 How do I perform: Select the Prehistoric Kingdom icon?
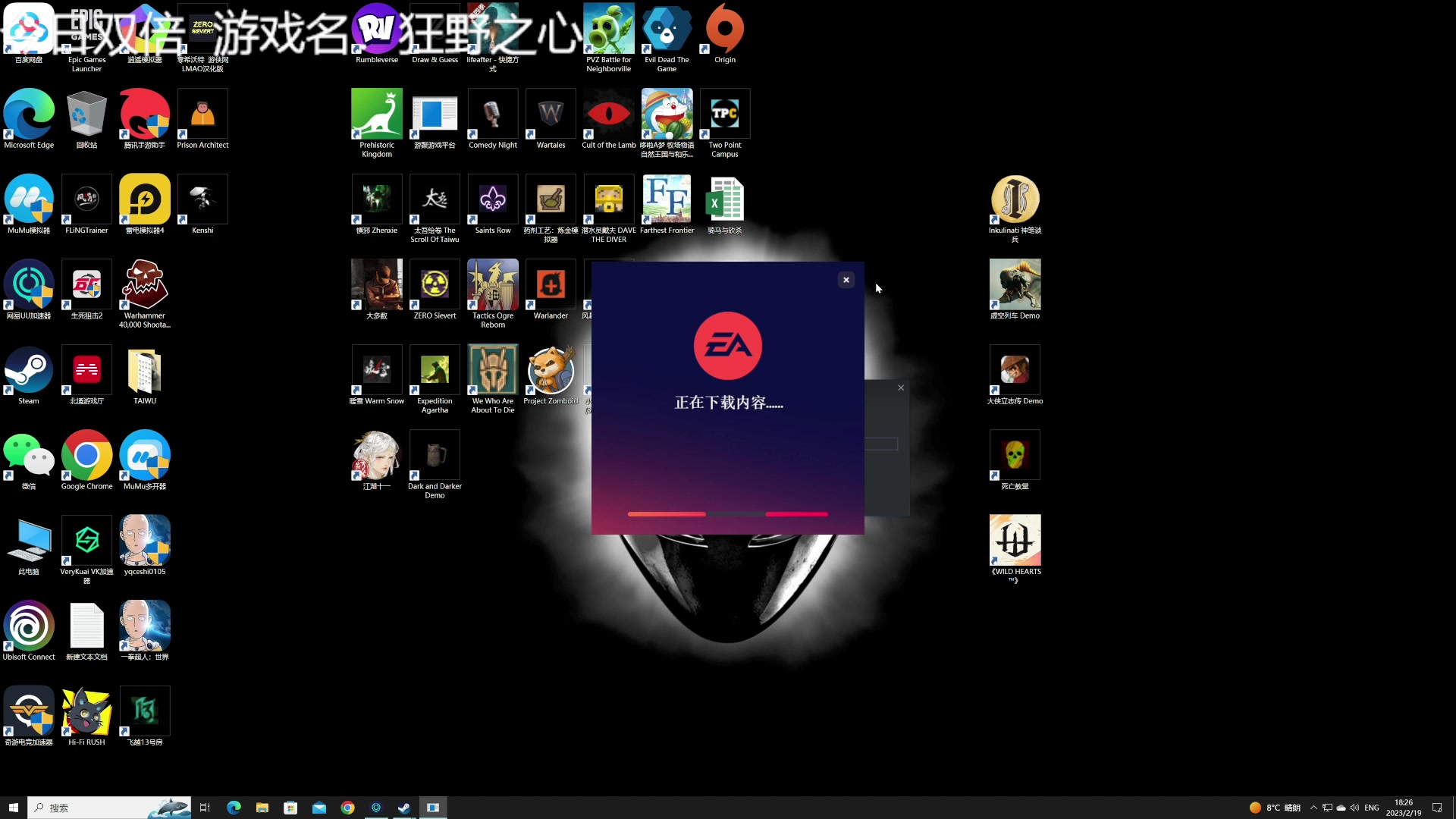377,124
